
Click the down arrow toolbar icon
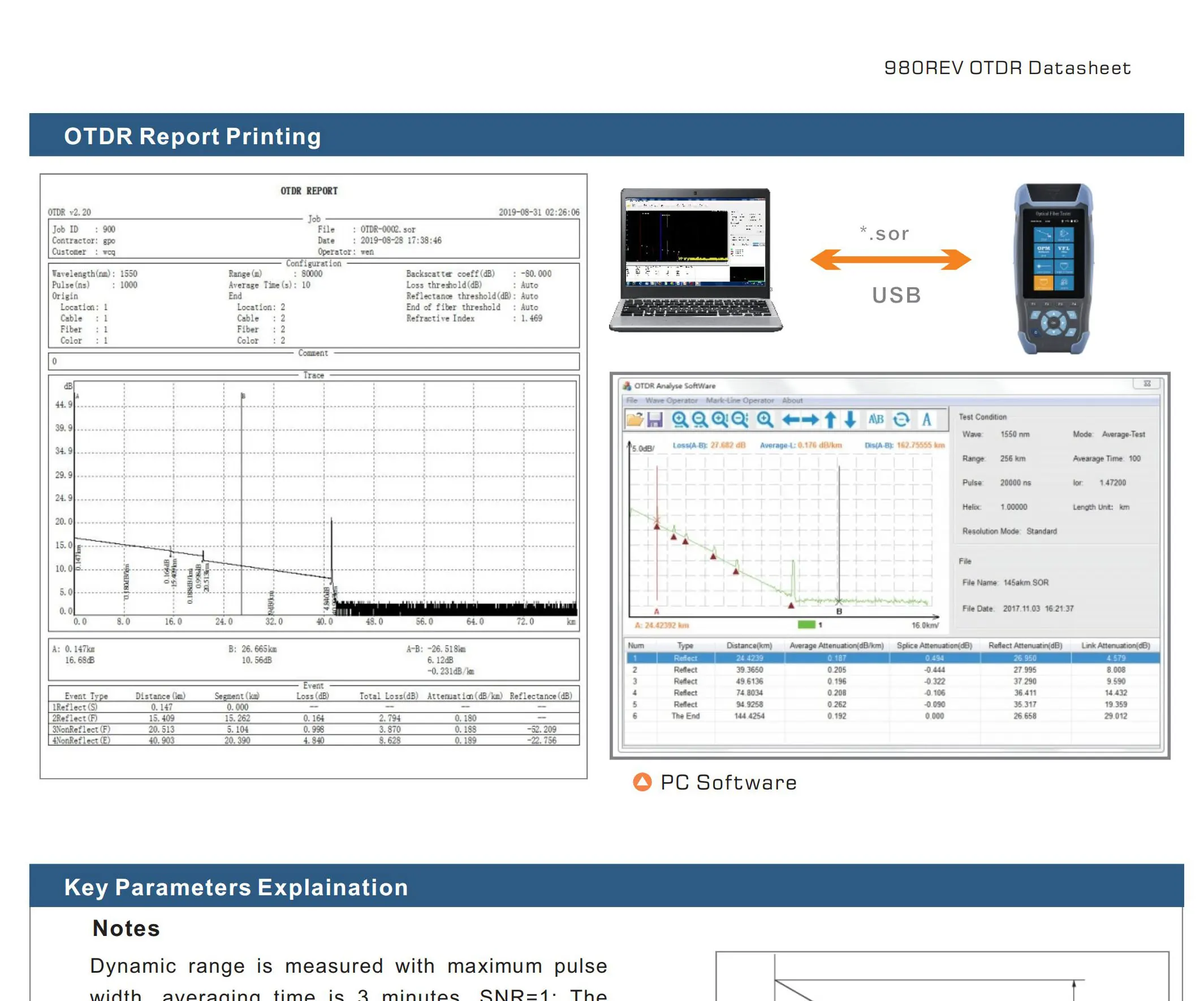(x=850, y=420)
